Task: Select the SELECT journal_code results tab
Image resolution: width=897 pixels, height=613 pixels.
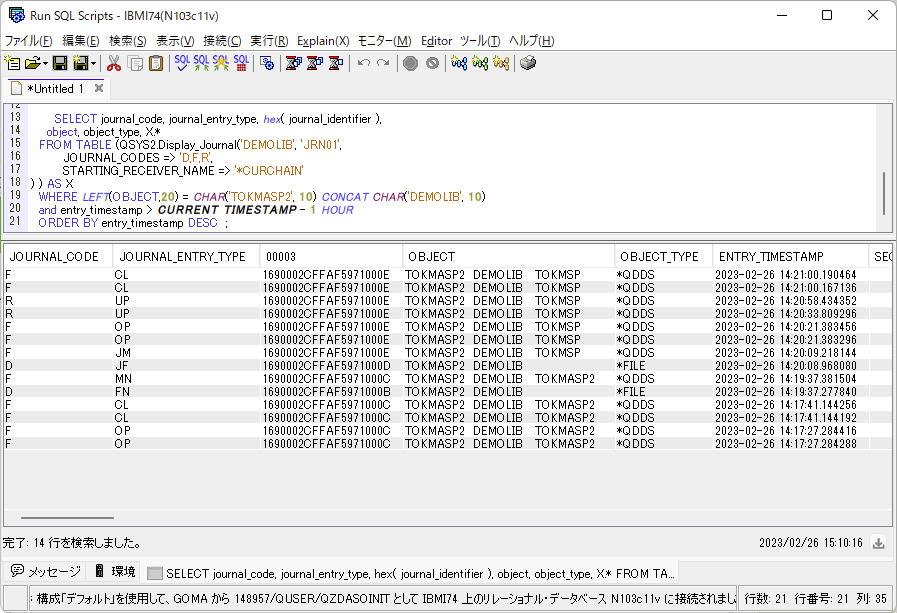Action: pyautogui.click(x=411, y=573)
